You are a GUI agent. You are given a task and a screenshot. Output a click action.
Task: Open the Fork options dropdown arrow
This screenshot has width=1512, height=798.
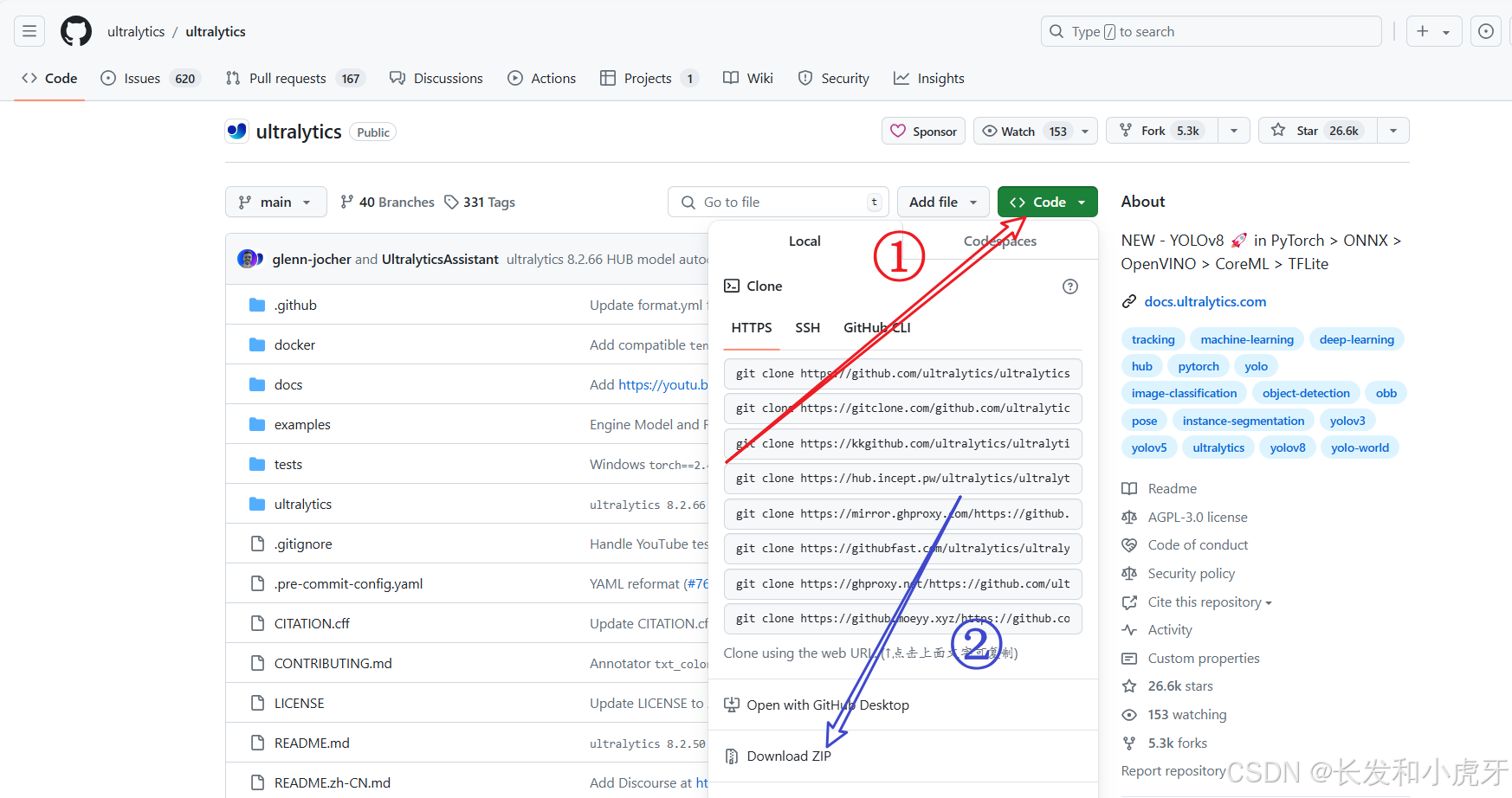[x=1234, y=131]
